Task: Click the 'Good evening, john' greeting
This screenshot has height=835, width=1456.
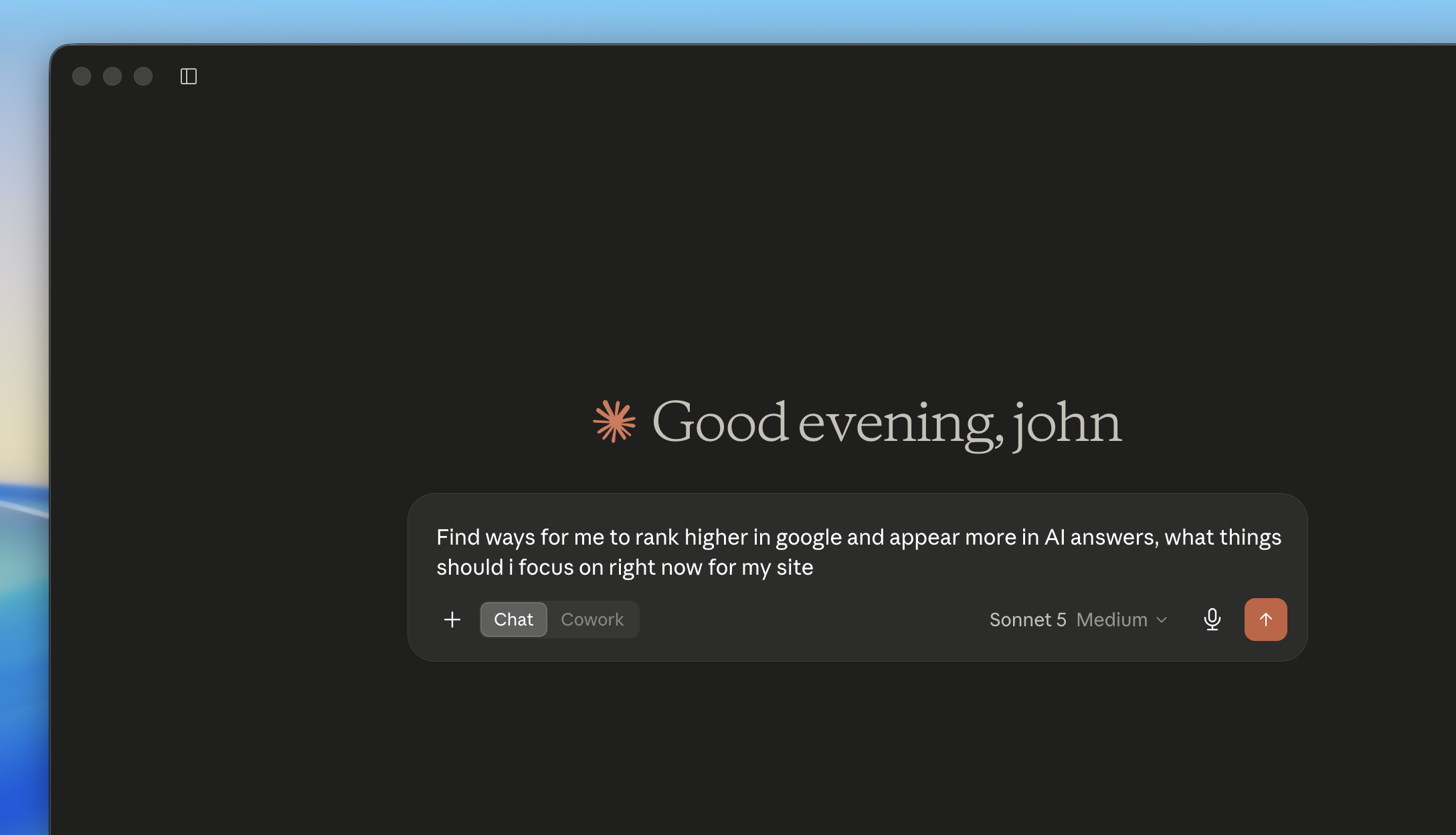Action: click(x=887, y=422)
